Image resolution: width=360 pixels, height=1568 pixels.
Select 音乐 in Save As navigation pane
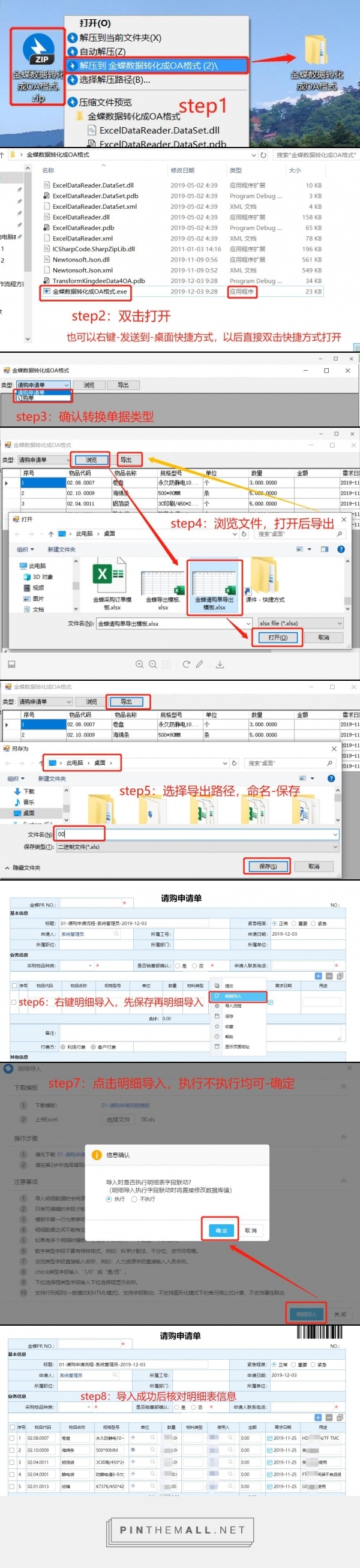25,802
